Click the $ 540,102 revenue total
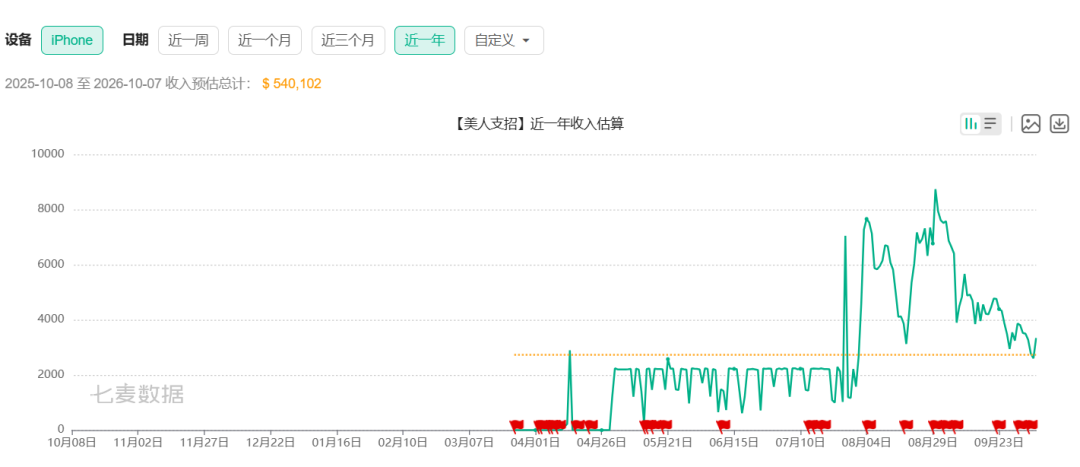 pos(292,84)
